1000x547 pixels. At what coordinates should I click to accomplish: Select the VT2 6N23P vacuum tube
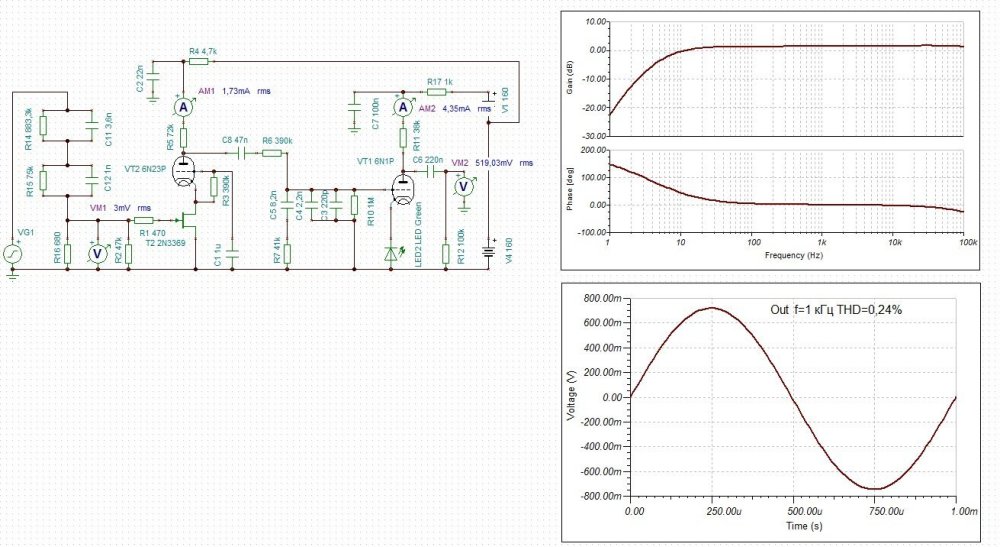pyautogui.click(x=185, y=171)
